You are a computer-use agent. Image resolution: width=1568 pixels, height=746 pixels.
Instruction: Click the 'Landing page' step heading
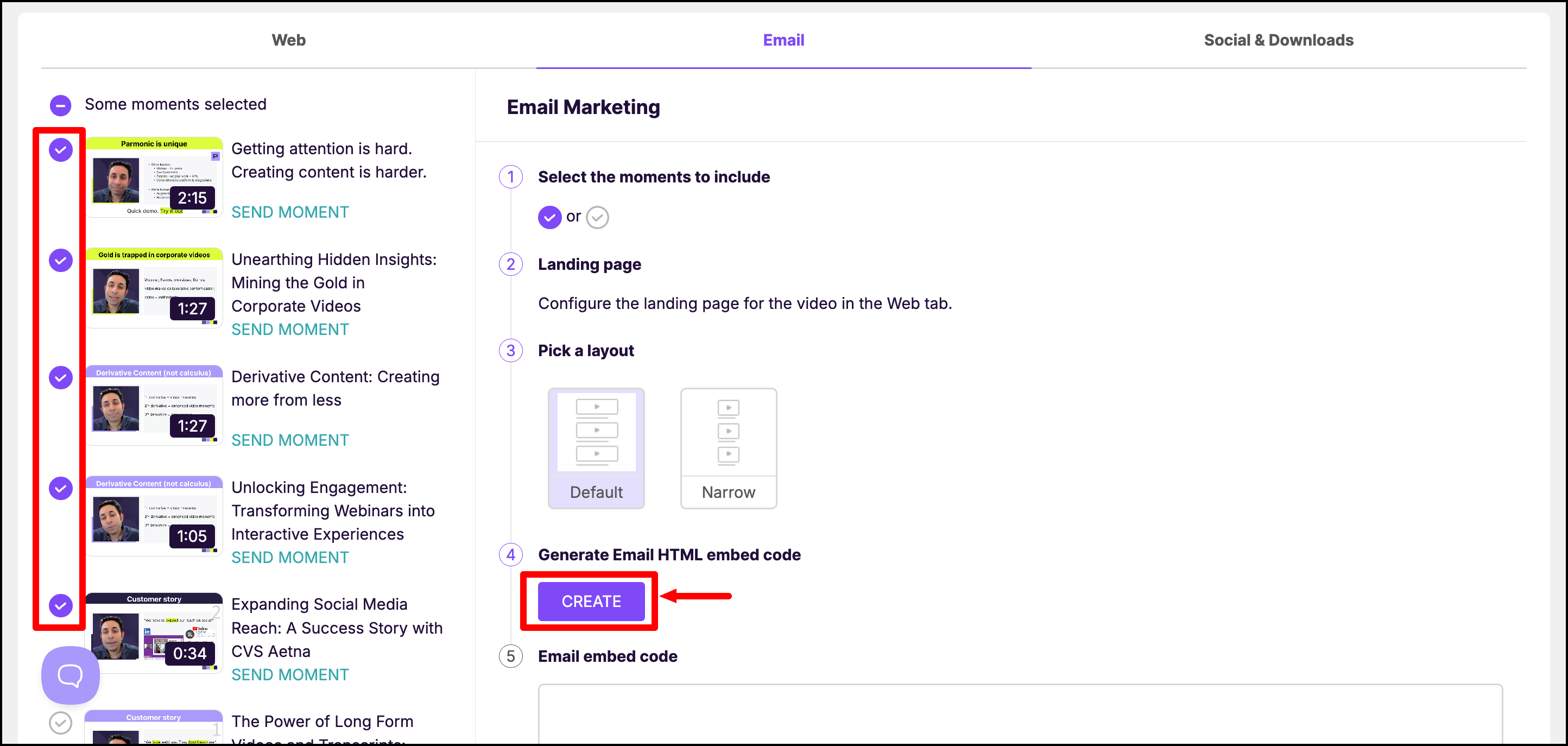(x=589, y=265)
